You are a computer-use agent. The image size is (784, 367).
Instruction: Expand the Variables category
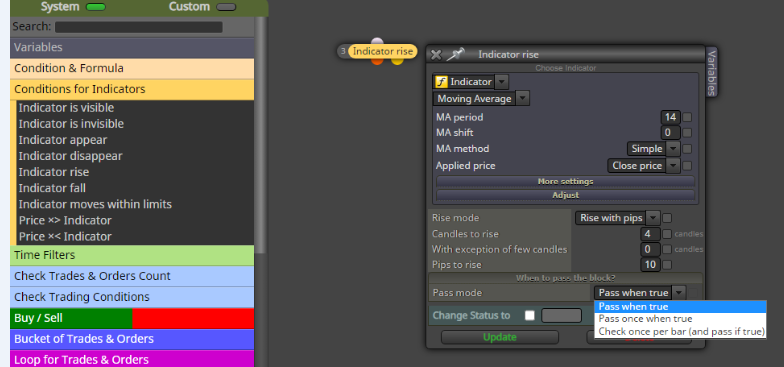[x=132, y=48]
